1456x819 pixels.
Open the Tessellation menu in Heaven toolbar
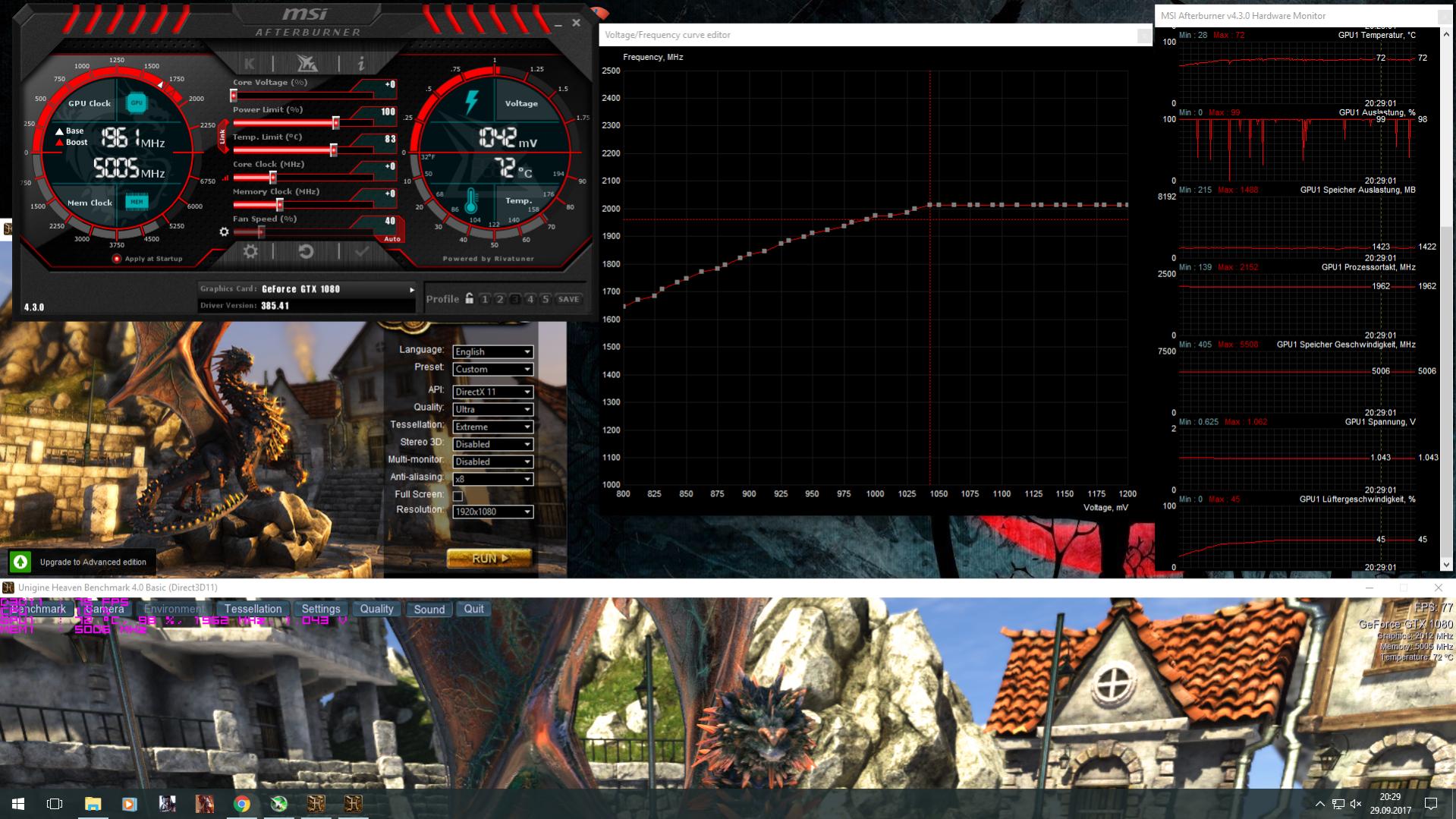click(x=253, y=609)
